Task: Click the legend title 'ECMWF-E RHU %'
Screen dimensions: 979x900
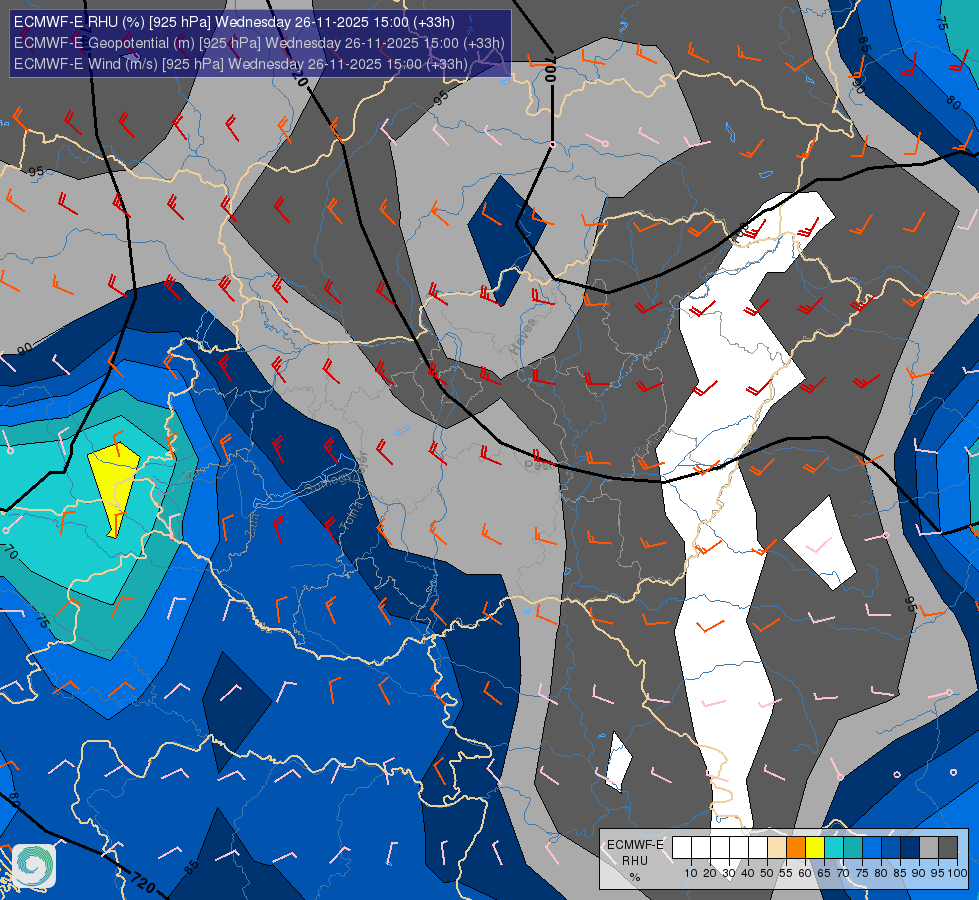Action: [635, 861]
